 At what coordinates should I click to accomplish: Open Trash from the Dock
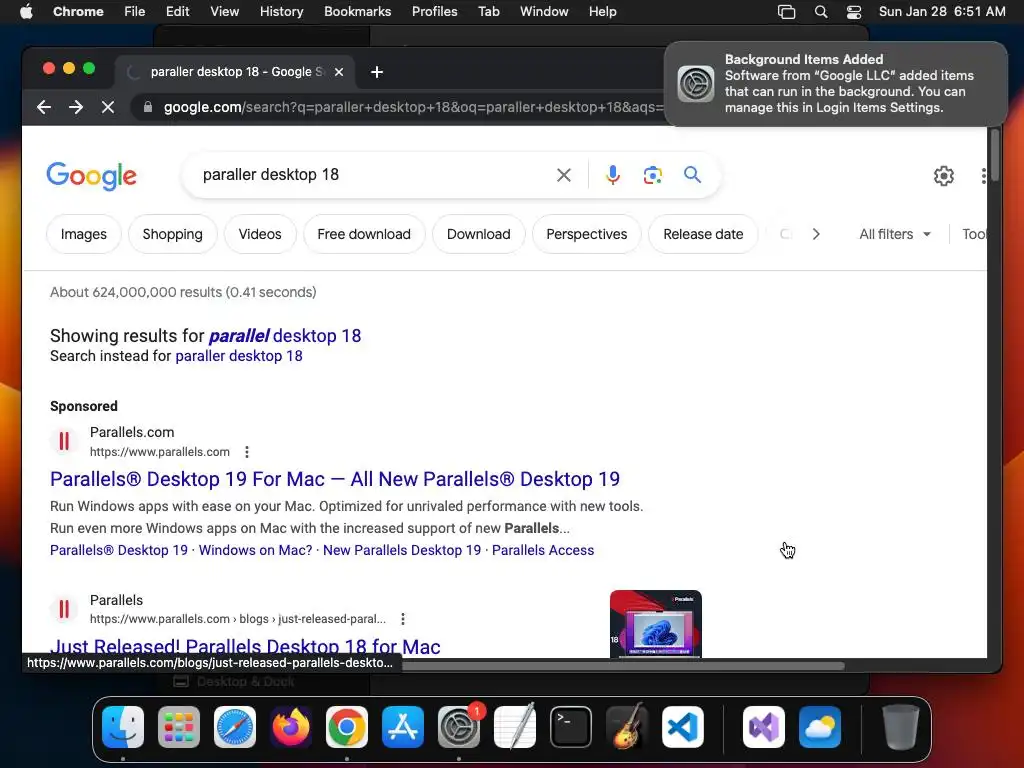coord(901,727)
